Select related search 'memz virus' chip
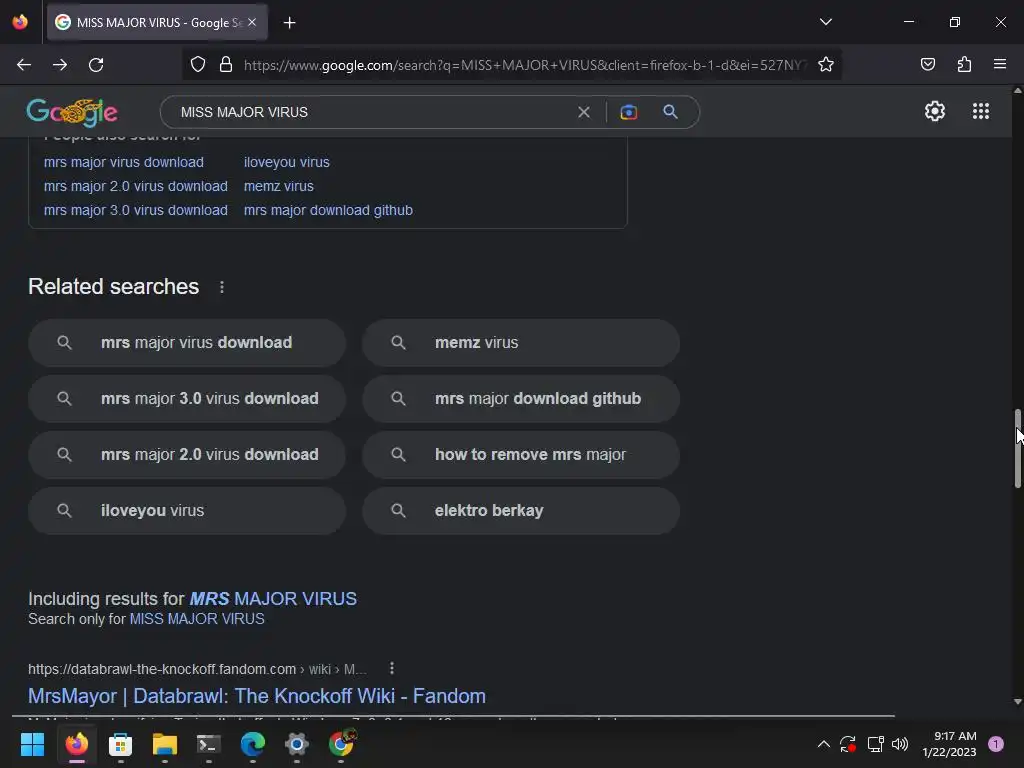The image size is (1024, 768). pos(521,343)
